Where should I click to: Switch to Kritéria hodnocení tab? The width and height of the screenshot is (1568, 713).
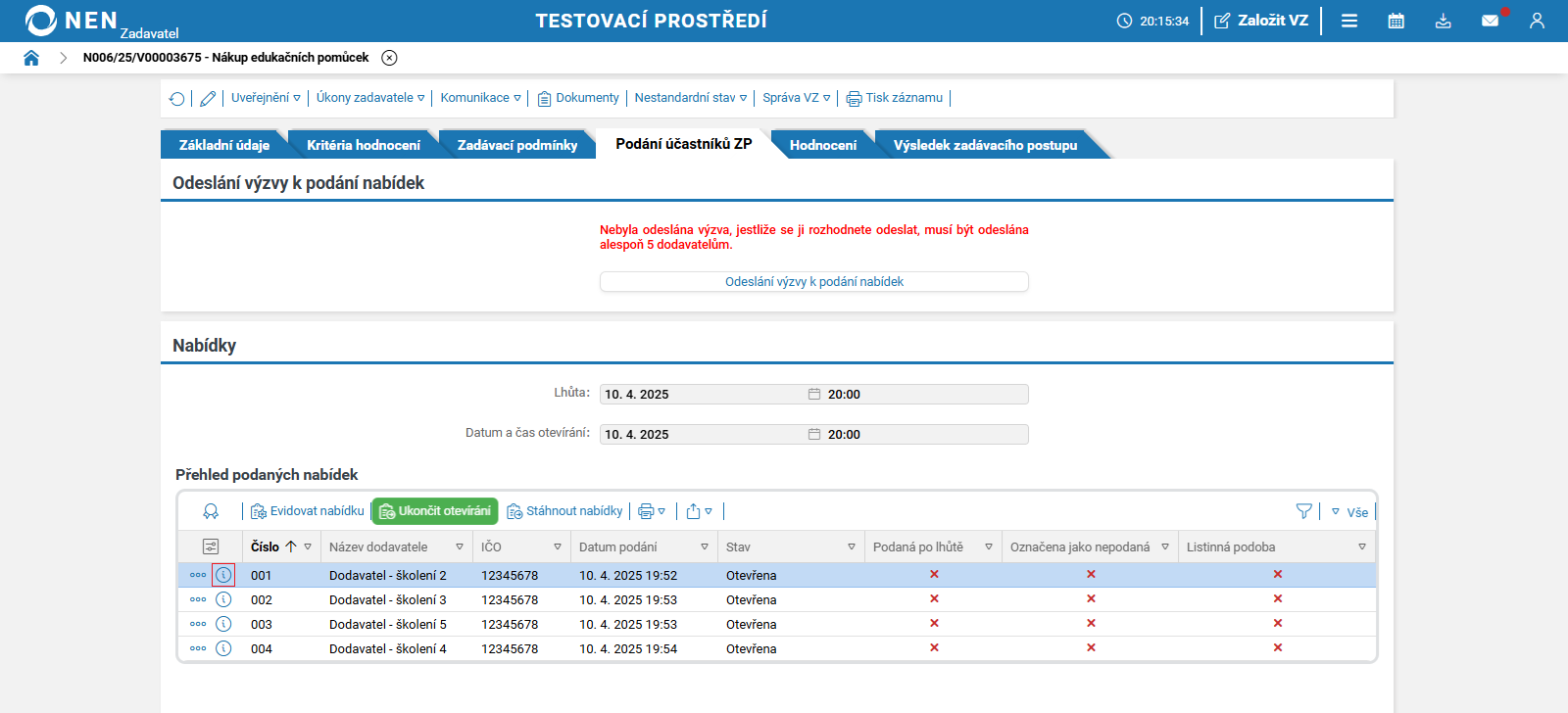pyautogui.click(x=363, y=145)
